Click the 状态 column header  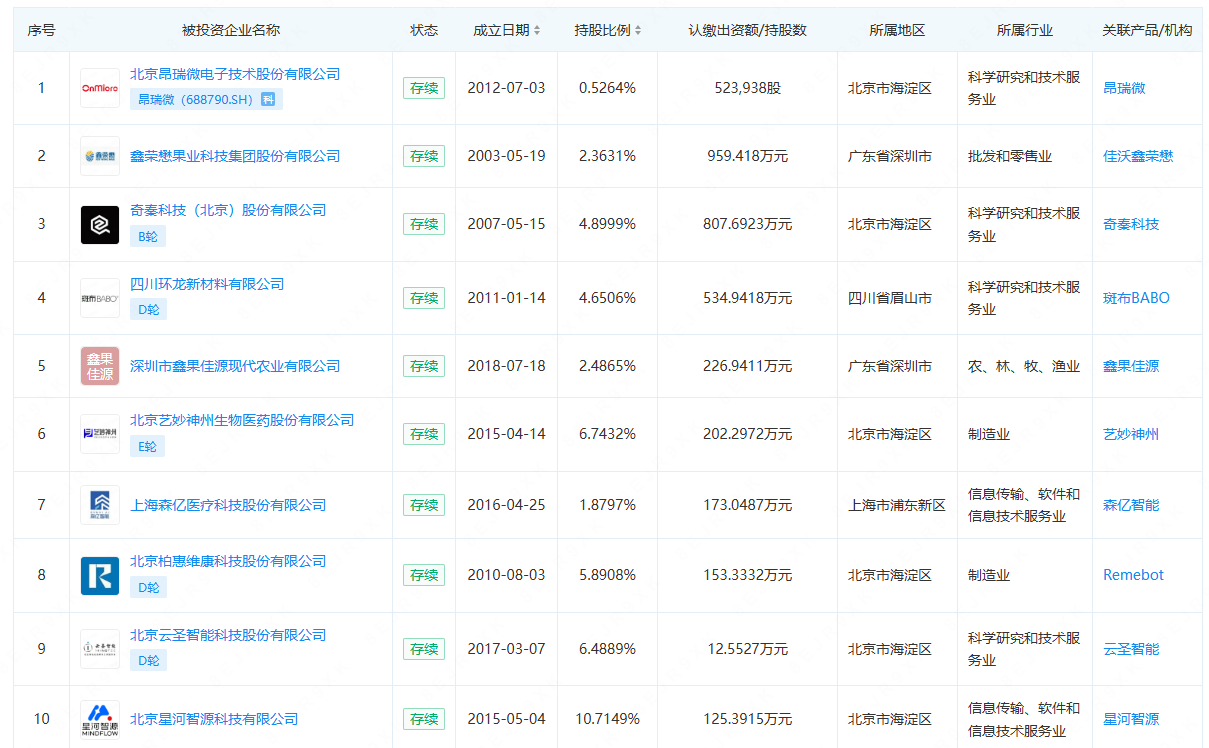point(424,31)
